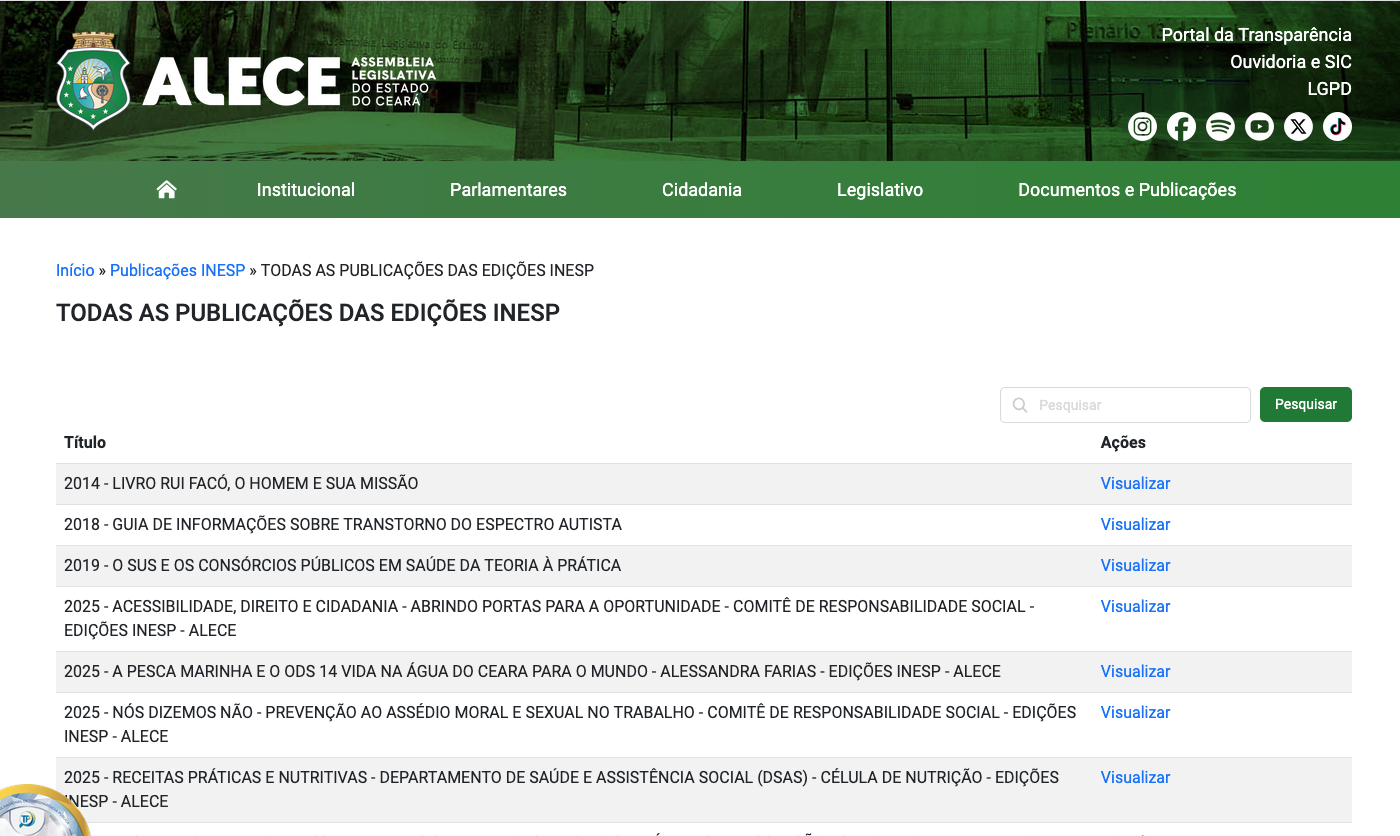Open the YouTube channel icon
The width and height of the screenshot is (1400, 836).
pos(1259,127)
